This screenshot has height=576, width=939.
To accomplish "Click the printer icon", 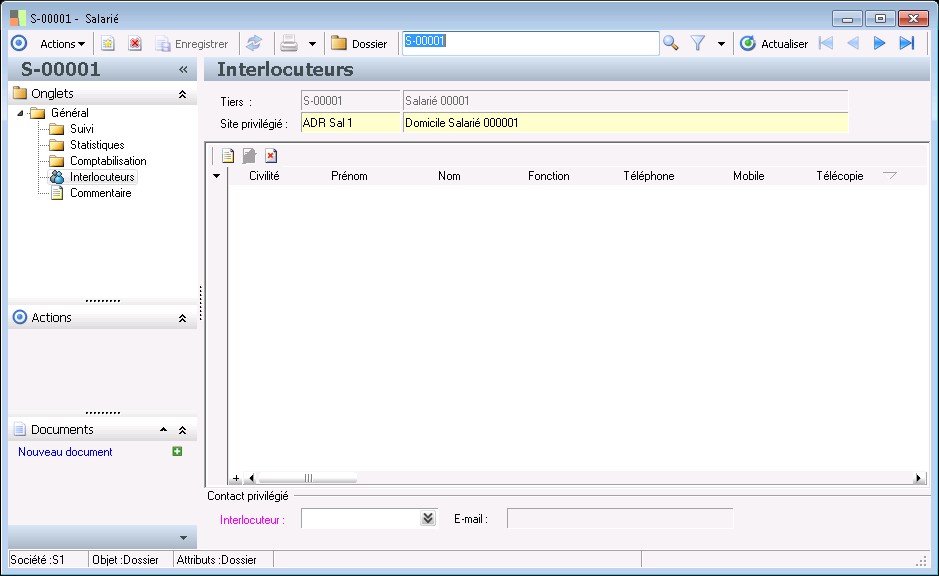I will [289, 43].
